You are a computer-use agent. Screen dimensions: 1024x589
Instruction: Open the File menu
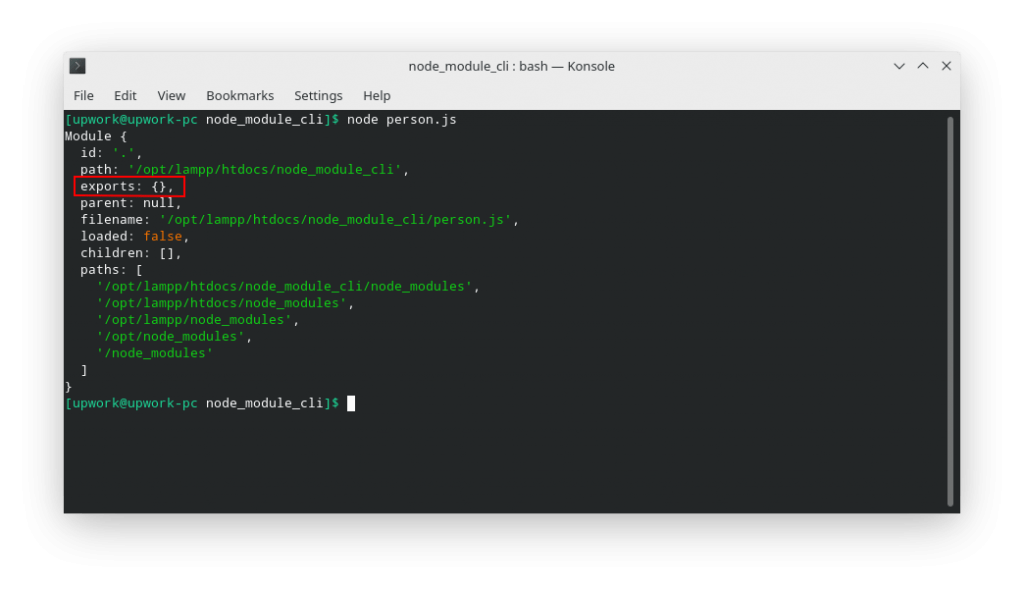[83, 95]
